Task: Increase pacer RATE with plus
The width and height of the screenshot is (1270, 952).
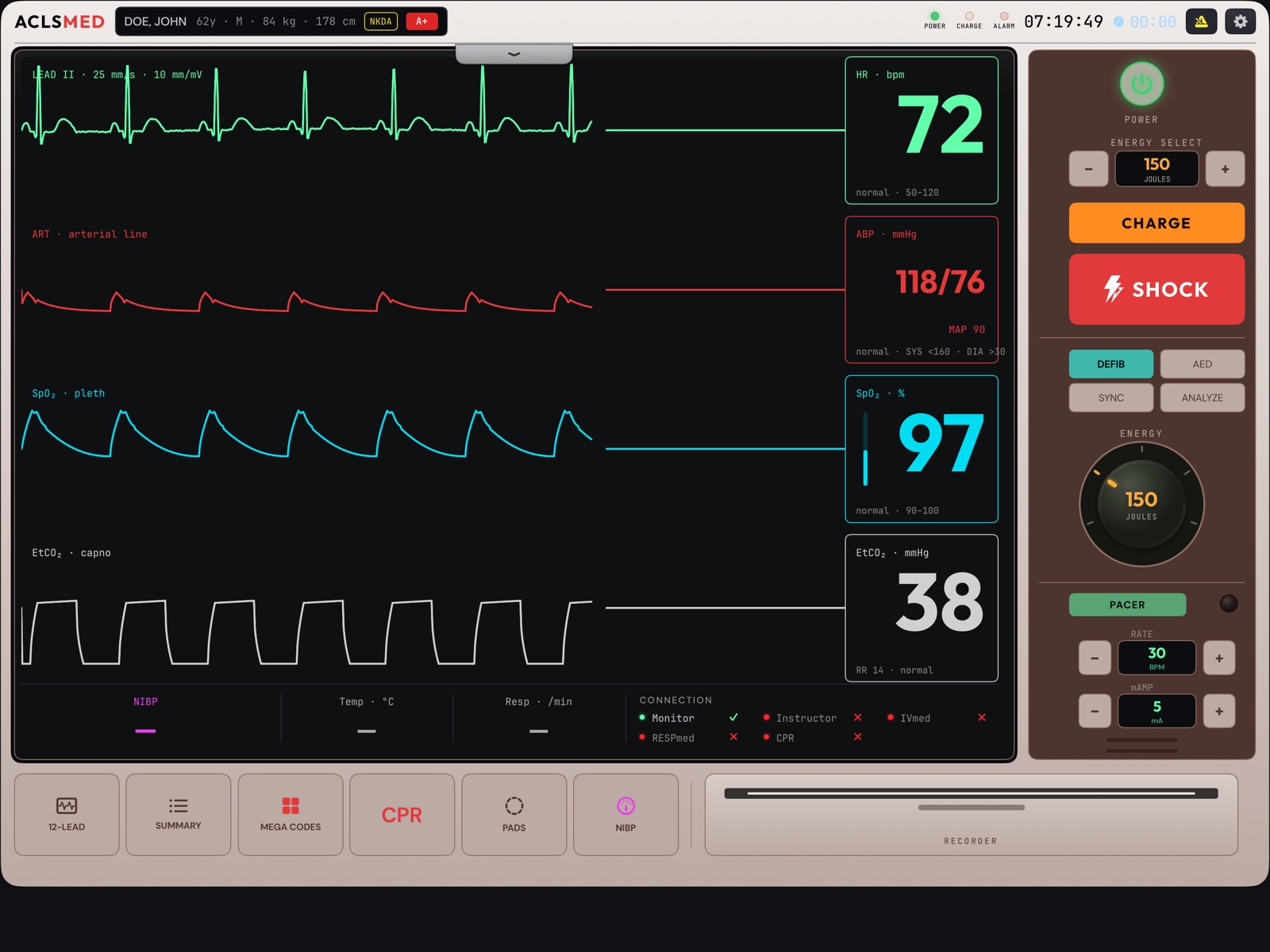Action: click(x=1219, y=658)
